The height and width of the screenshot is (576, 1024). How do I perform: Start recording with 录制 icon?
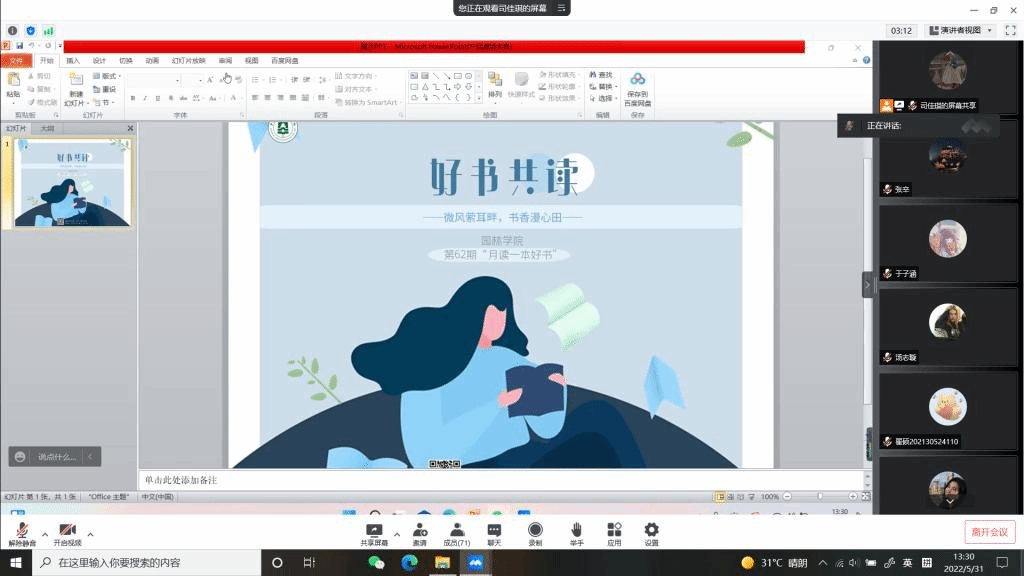point(535,531)
